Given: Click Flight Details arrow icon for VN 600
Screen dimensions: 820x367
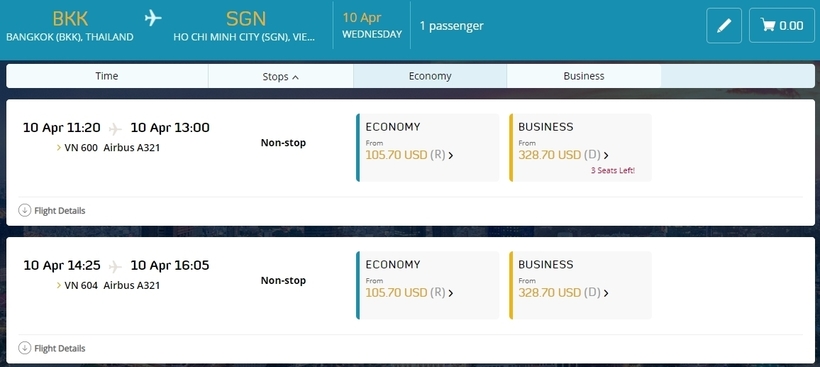Looking at the screenshot, I should pos(25,210).
